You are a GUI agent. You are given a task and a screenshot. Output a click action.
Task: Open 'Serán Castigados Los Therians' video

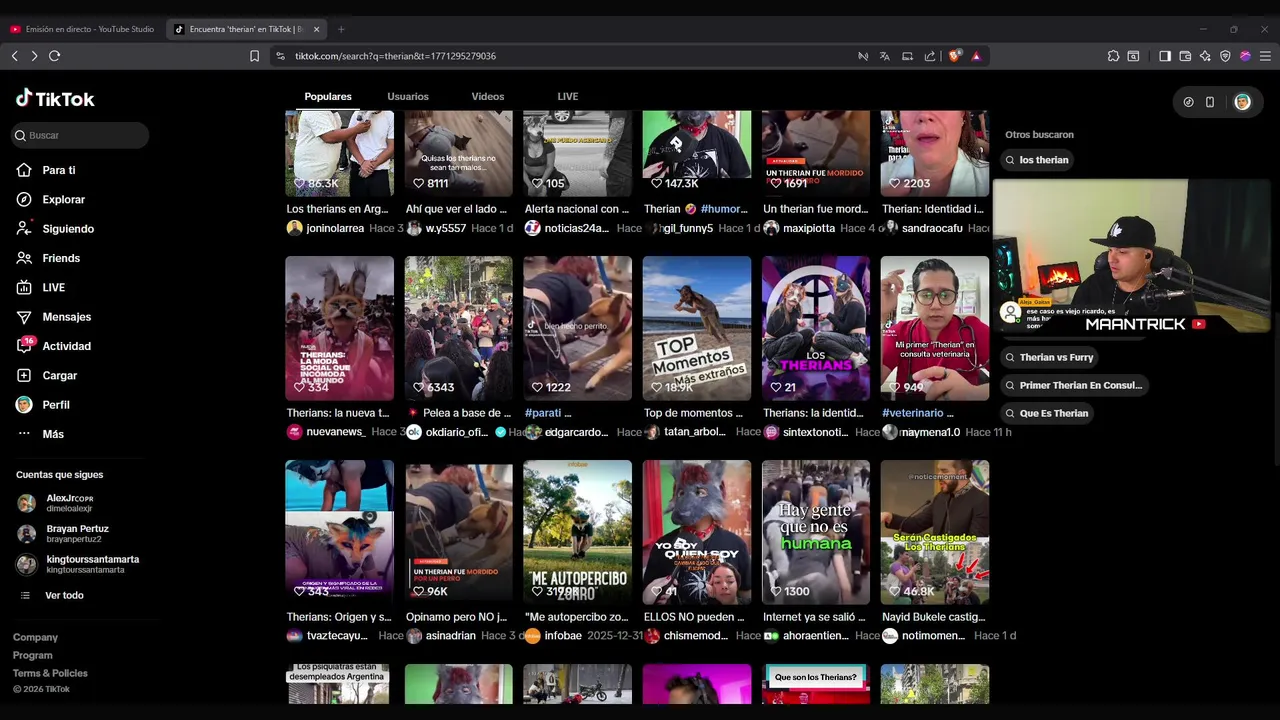(x=935, y=532)
